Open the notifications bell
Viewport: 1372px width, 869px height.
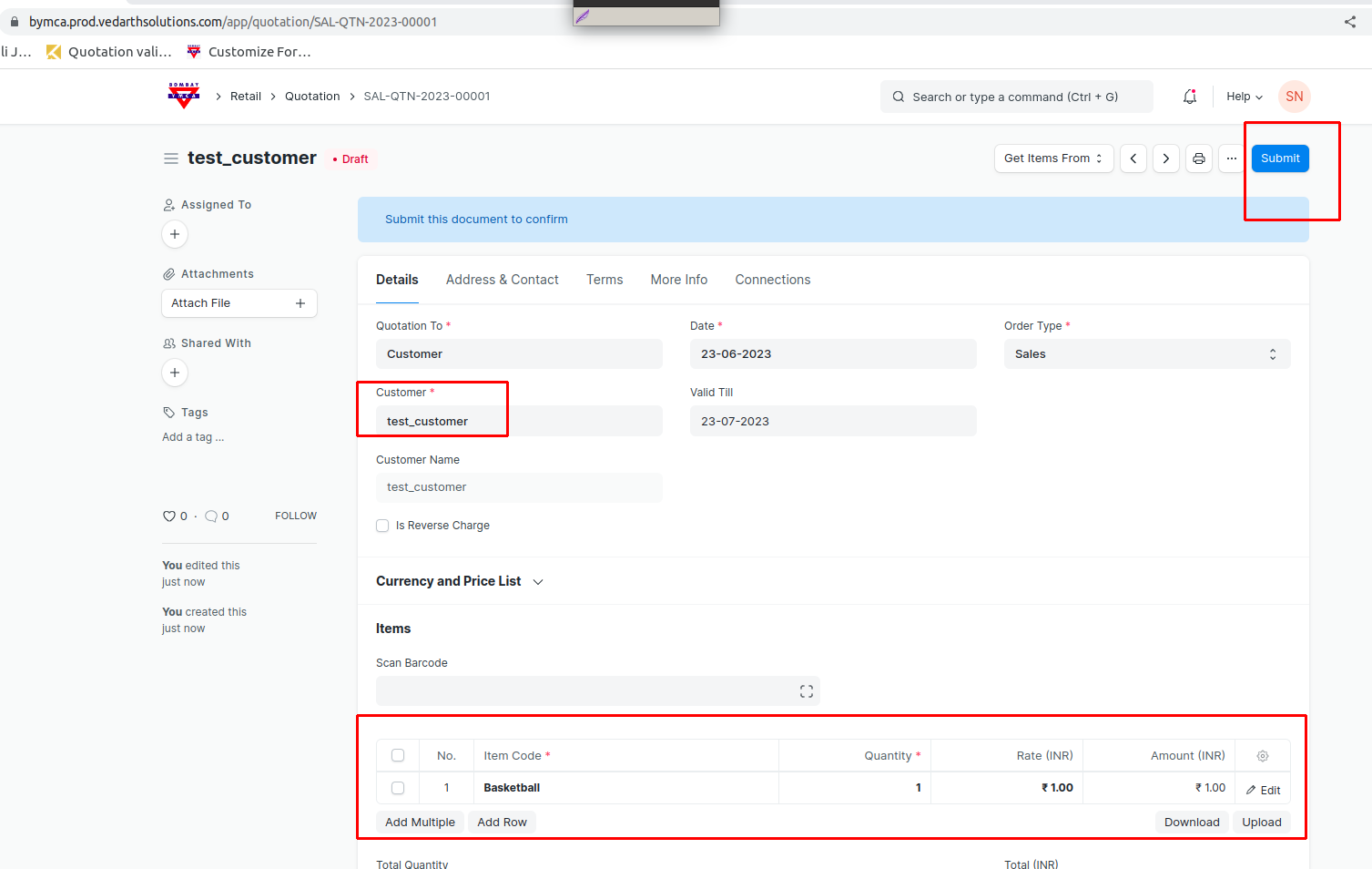point(1189,97)
